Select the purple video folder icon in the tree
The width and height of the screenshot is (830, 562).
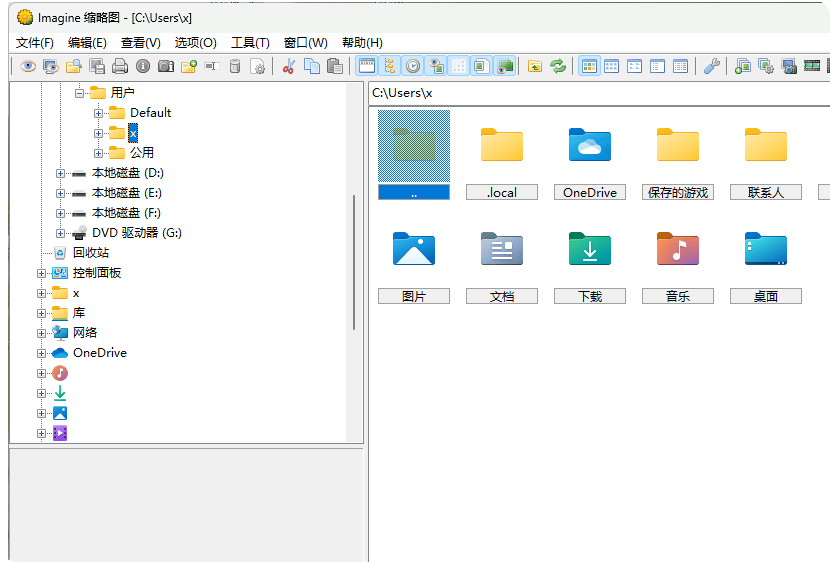[60, 433]
